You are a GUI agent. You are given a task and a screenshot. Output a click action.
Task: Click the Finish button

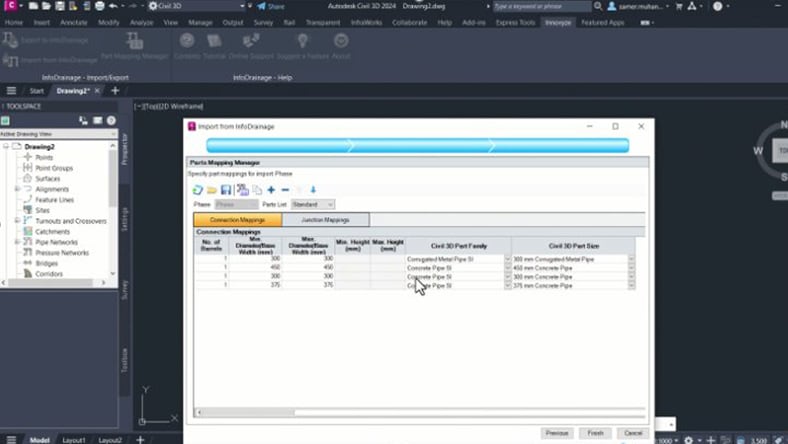[x=596, y=433]
